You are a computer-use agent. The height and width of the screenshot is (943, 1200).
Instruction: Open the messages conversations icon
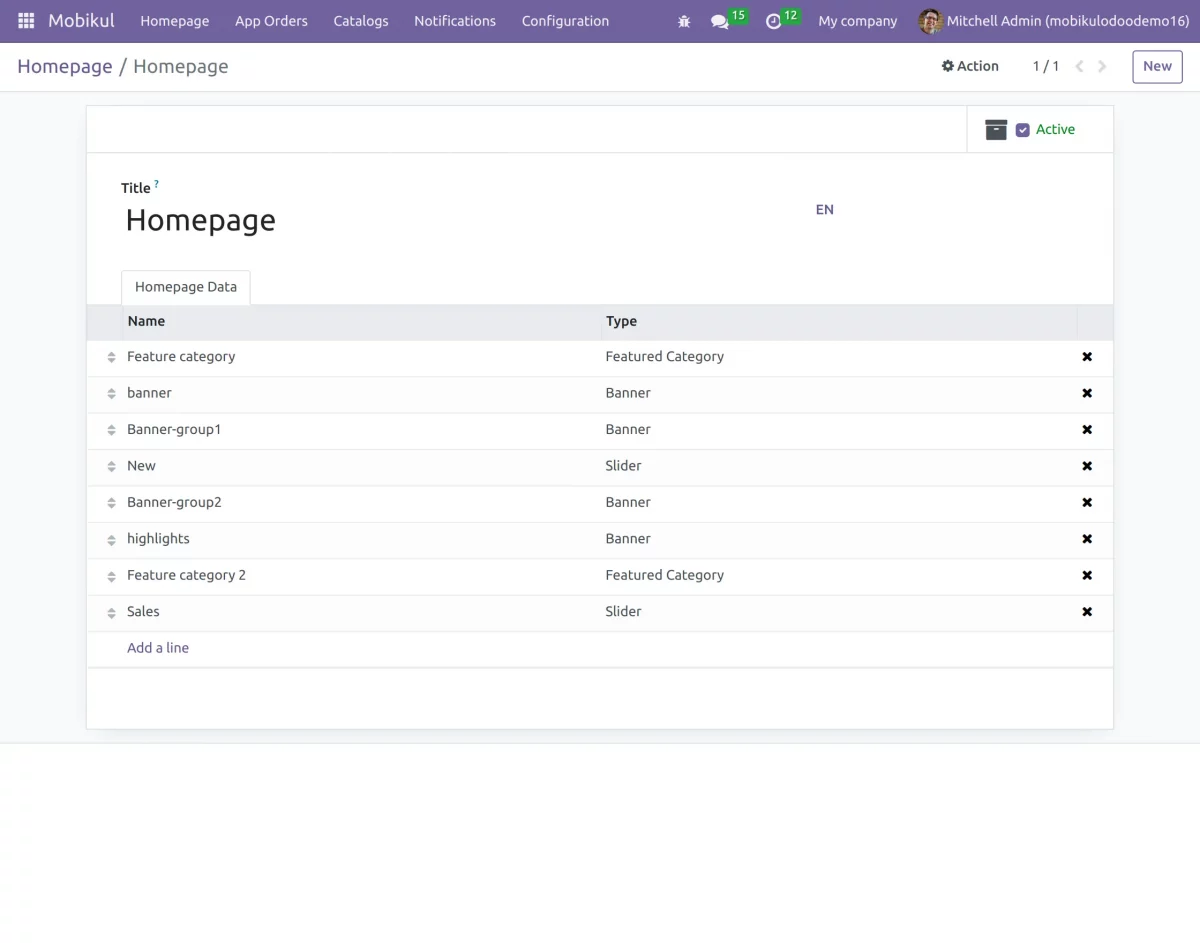point(722,21)
